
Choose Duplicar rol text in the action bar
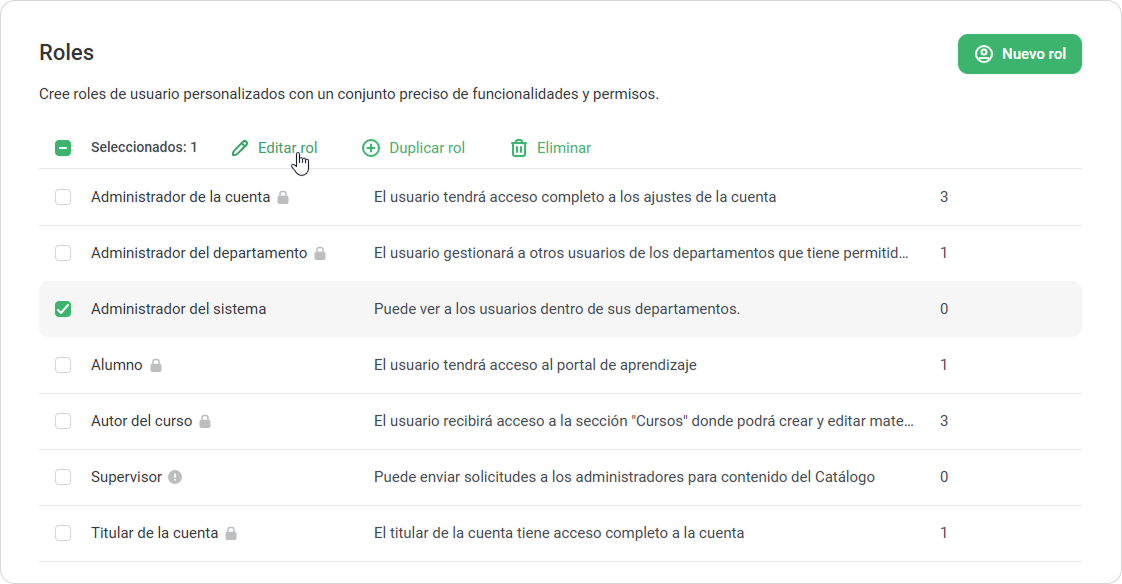(427, 148)
